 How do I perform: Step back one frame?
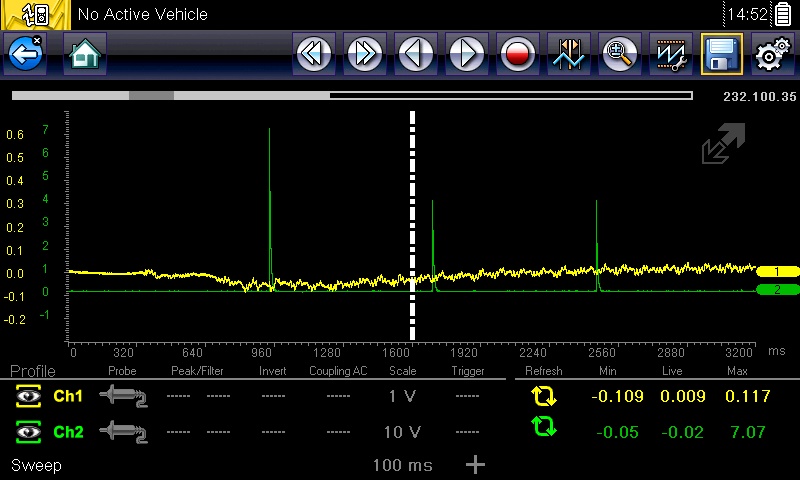point(416,53)
